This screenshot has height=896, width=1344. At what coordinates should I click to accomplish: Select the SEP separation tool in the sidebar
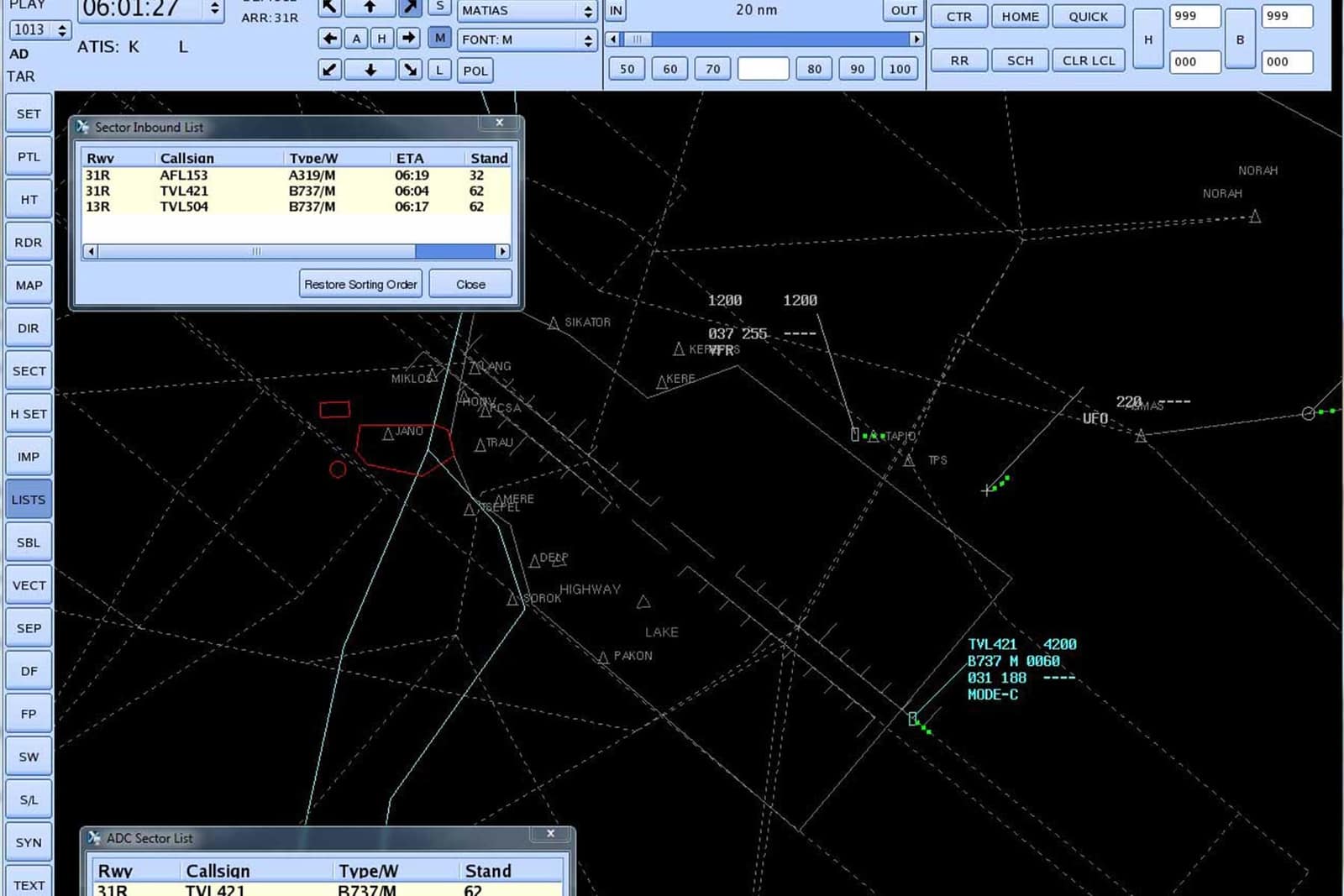click(x=28, y=627)
